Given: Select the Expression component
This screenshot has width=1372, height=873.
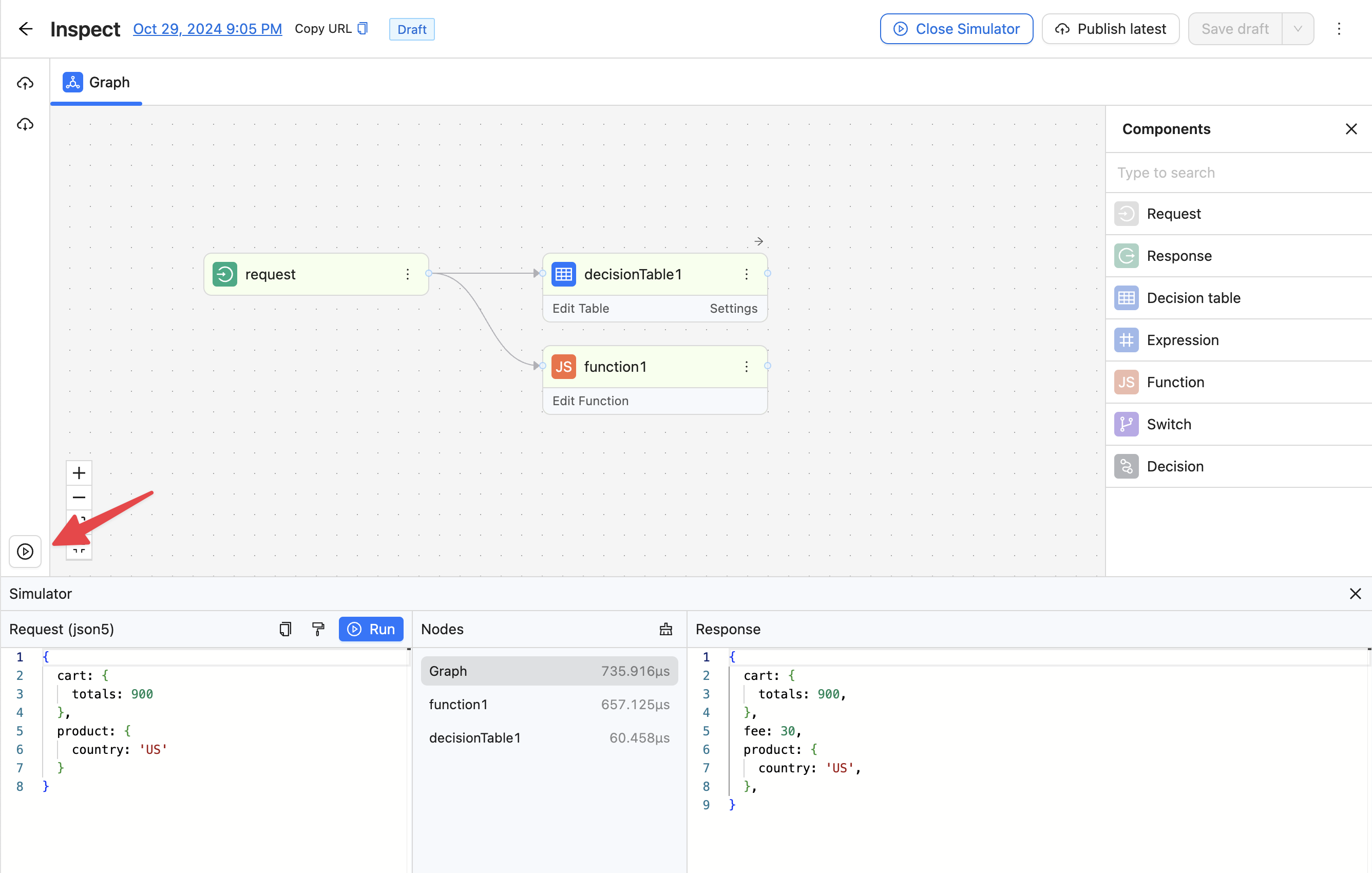Looking at the screenshot, I should click(1238, 340).
